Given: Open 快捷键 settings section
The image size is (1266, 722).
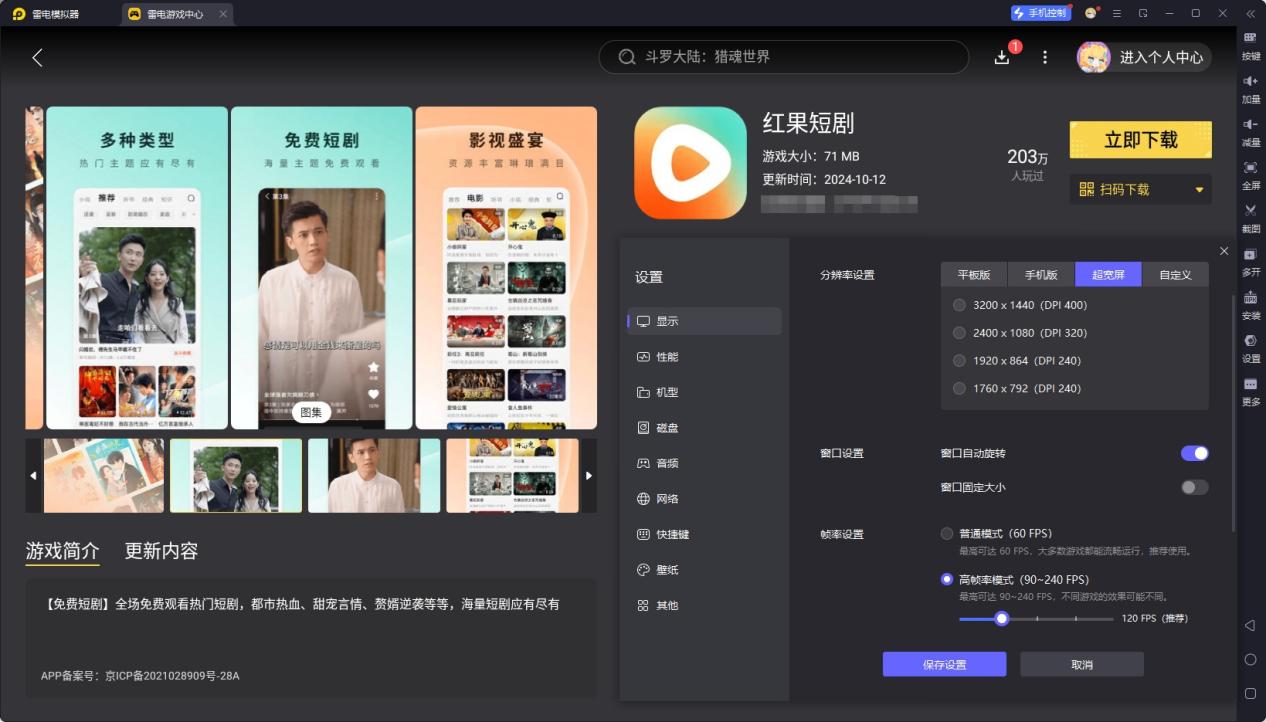Looking at the screenshot, I should click(x=704, y=534).
